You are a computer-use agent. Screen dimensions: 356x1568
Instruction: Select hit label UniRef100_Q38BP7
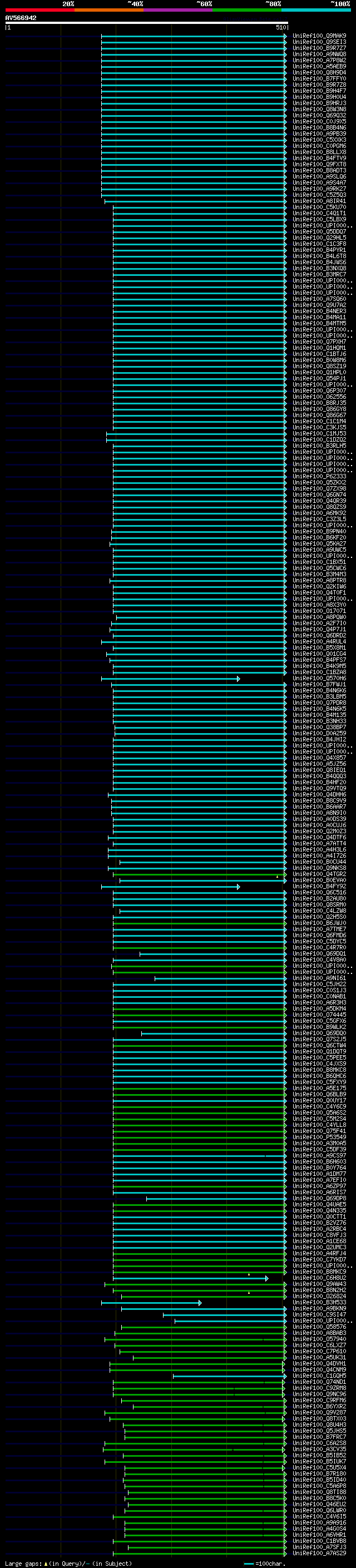point(319,728)
